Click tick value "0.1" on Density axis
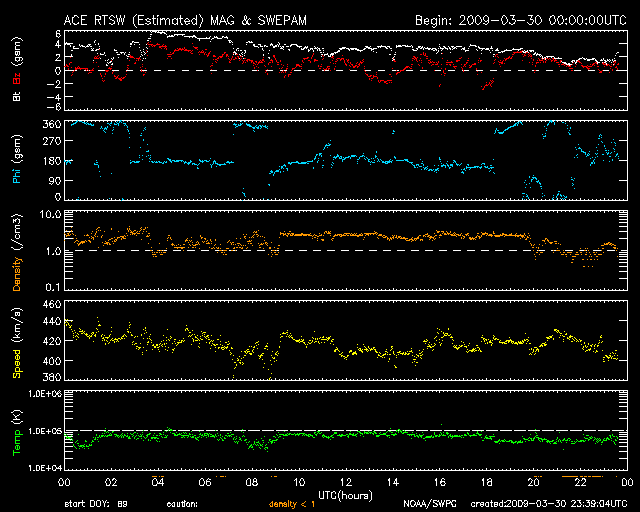640x512 pixels. tap(53, 287)
